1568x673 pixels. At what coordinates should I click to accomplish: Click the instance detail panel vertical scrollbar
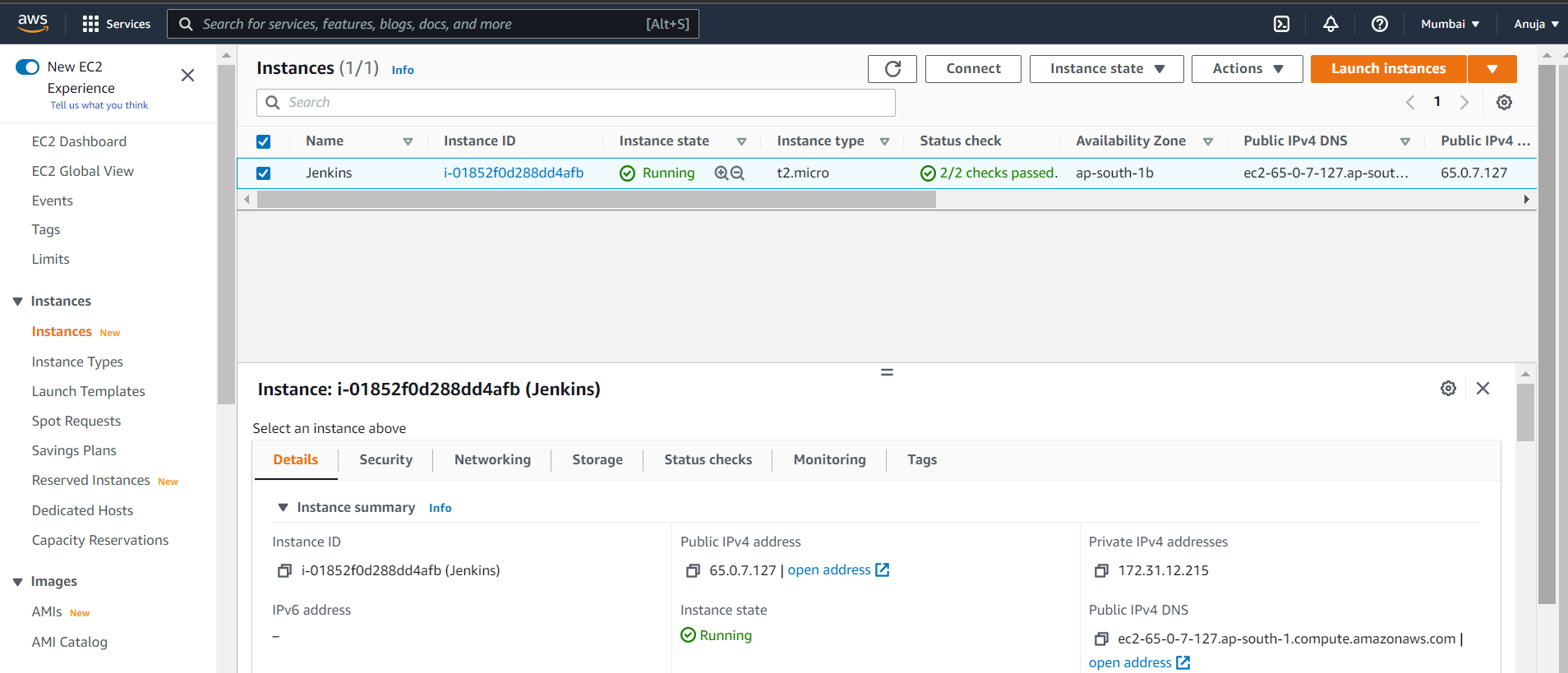point(1525,413)
